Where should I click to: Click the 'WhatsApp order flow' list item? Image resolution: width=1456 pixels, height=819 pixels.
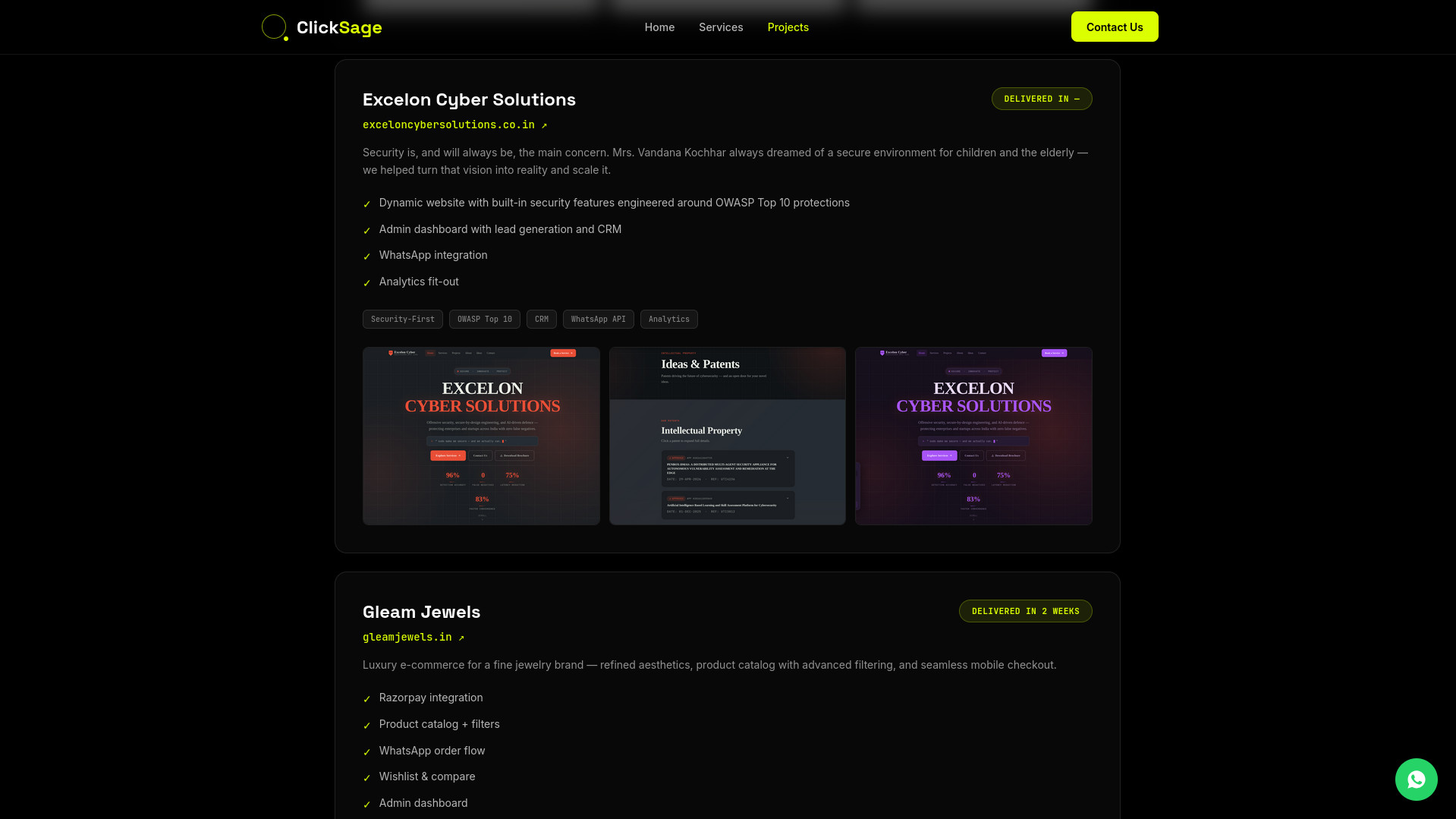(432, 751)
